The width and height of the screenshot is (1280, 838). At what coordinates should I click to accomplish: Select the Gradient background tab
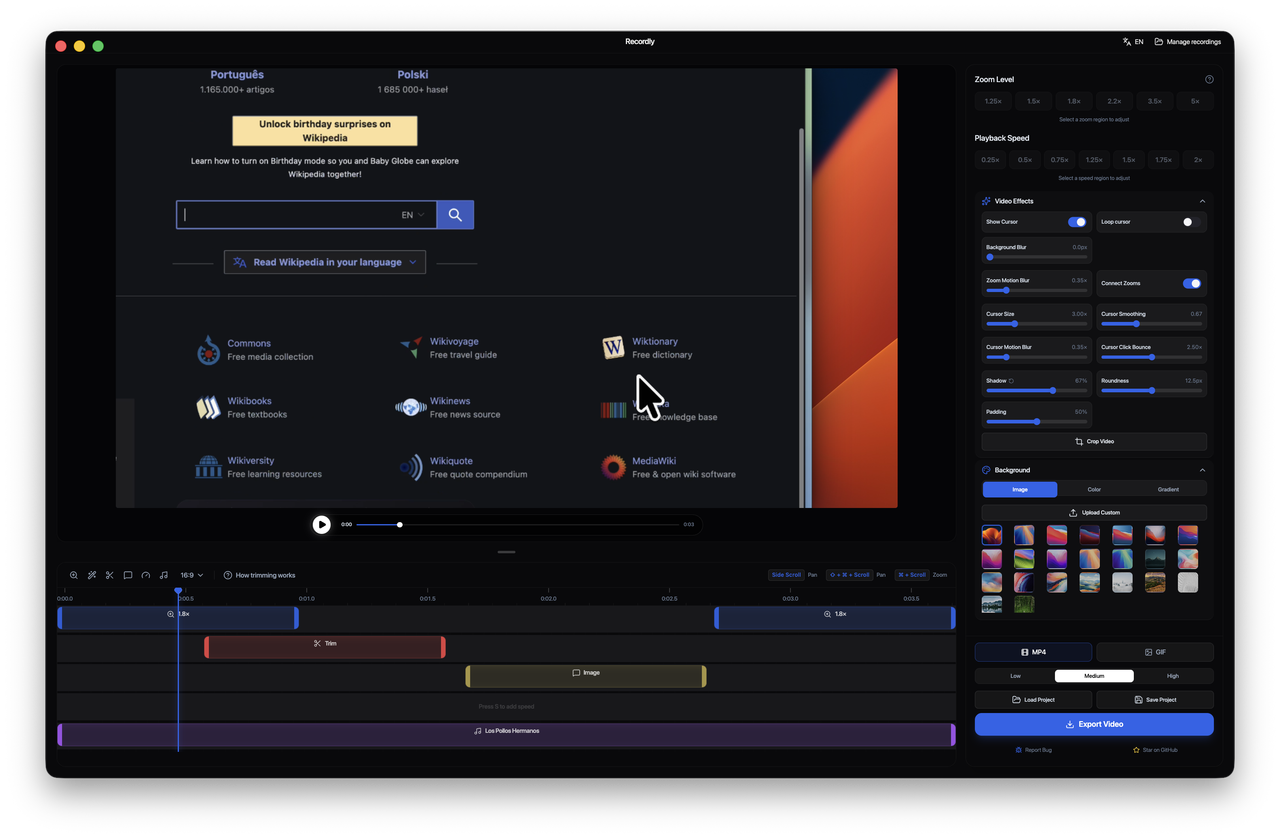pyautogui.click(x=1169, y=489)
